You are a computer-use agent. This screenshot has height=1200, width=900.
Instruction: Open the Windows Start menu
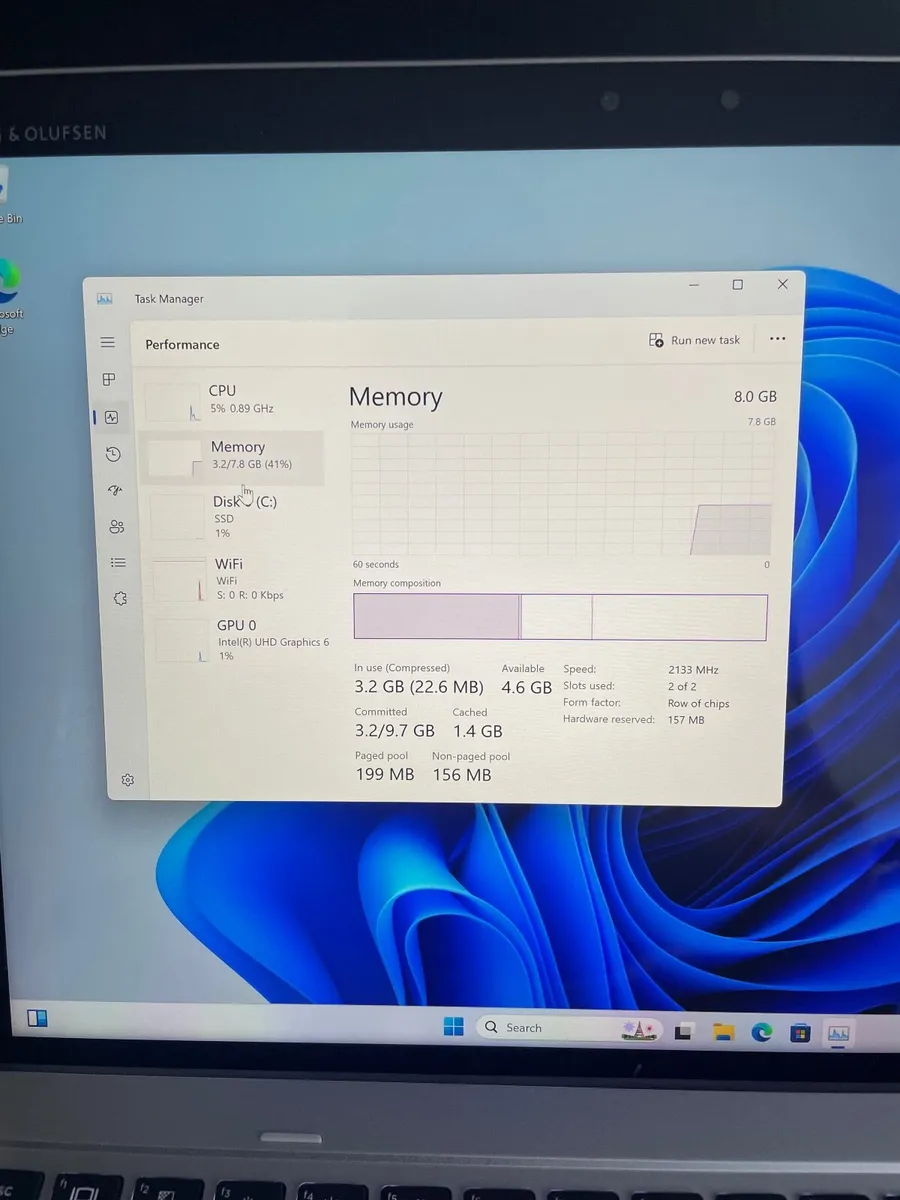[x=454, y=1027]
